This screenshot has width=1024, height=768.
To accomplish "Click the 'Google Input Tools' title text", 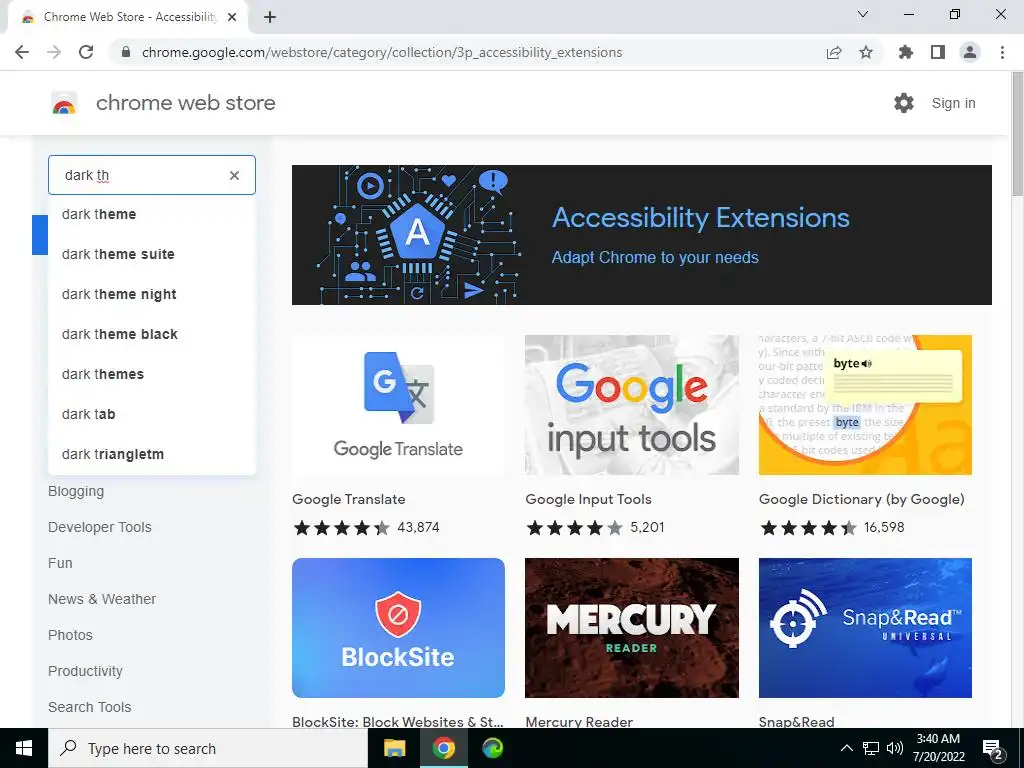I will [x=588, y=499].
